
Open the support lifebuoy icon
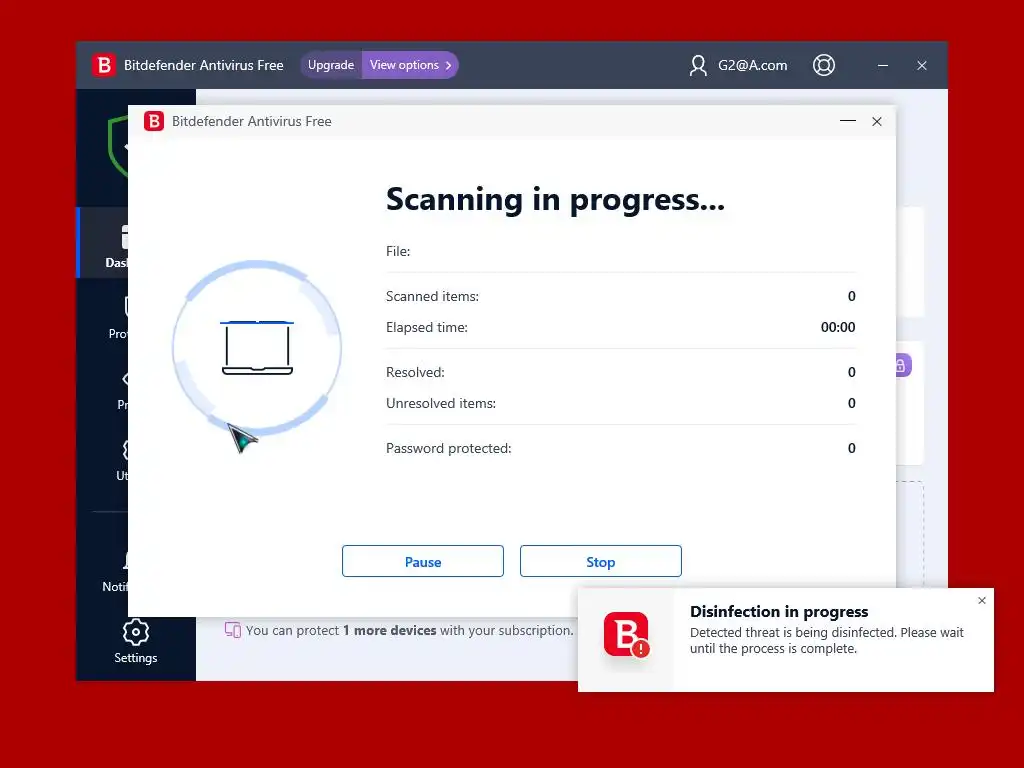pos(824,65)
